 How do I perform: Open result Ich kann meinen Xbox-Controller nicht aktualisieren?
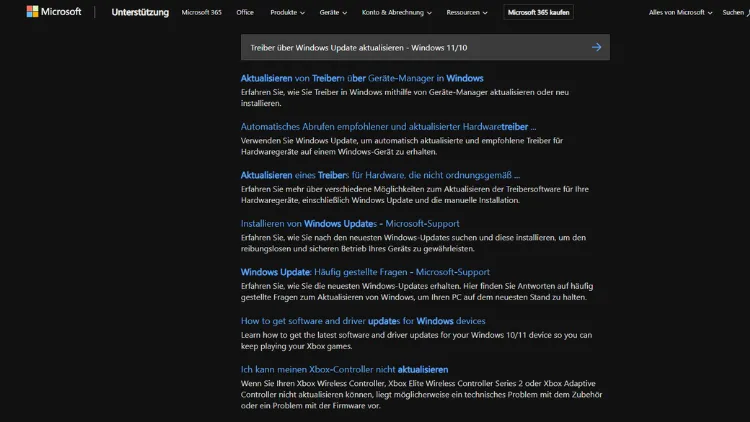tap(344, 369)
